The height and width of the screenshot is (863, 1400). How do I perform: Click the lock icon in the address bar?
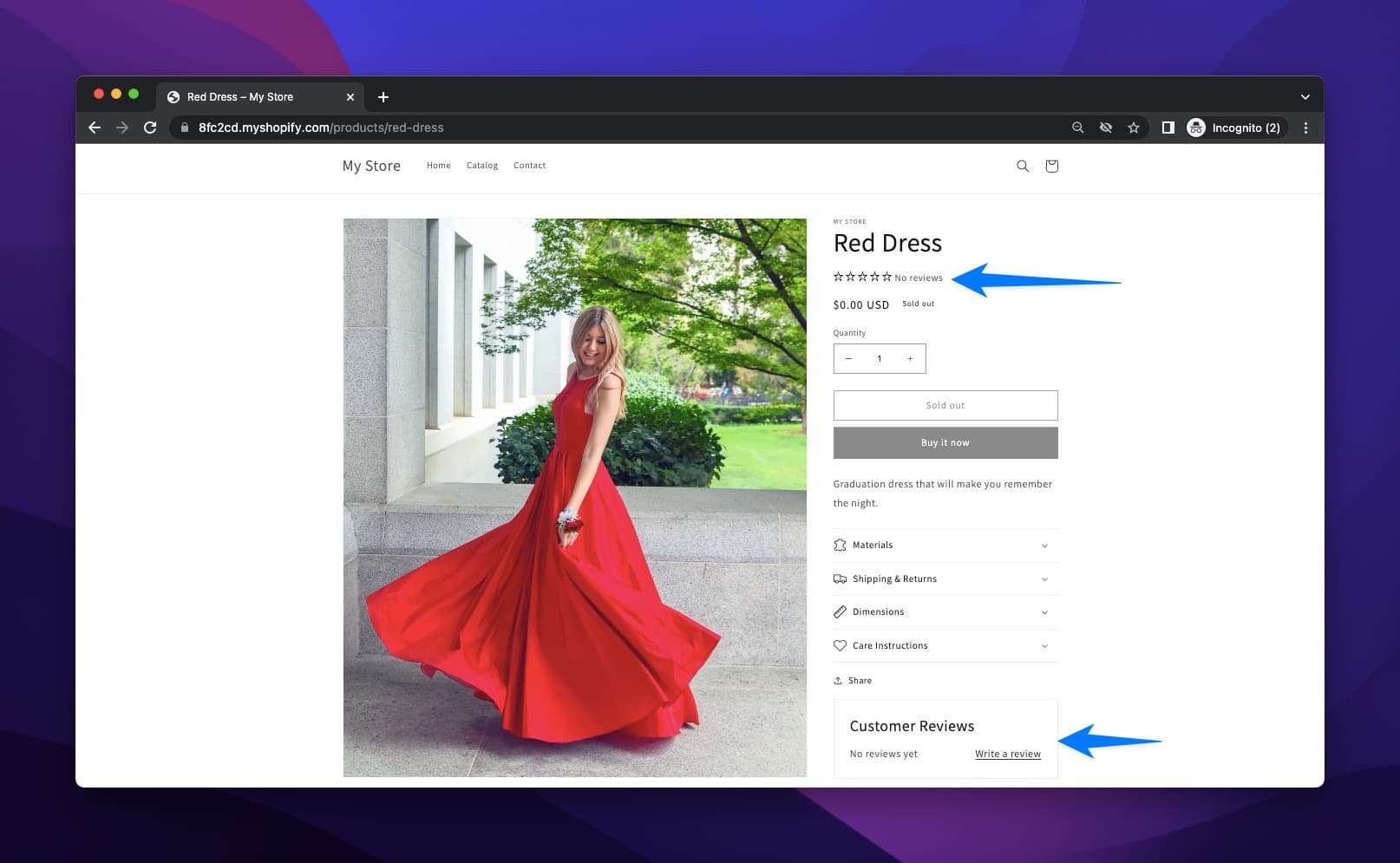(x=184, y=127)
